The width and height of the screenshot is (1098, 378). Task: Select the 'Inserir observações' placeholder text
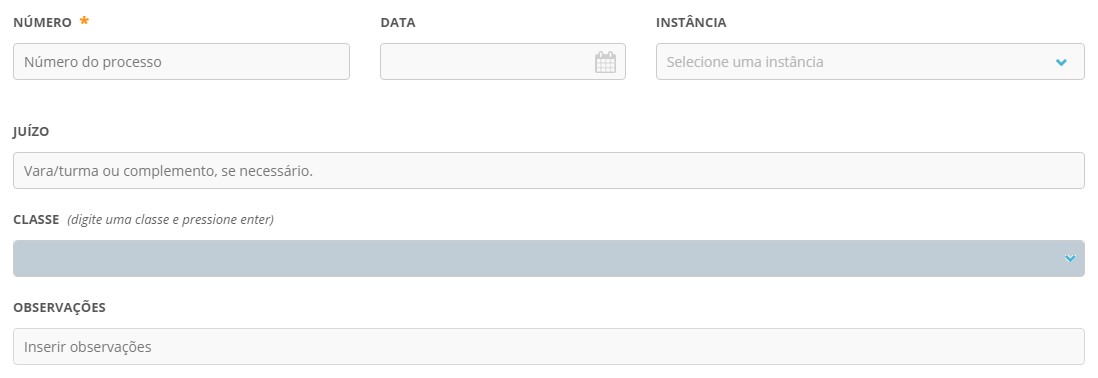pos(88,346)
